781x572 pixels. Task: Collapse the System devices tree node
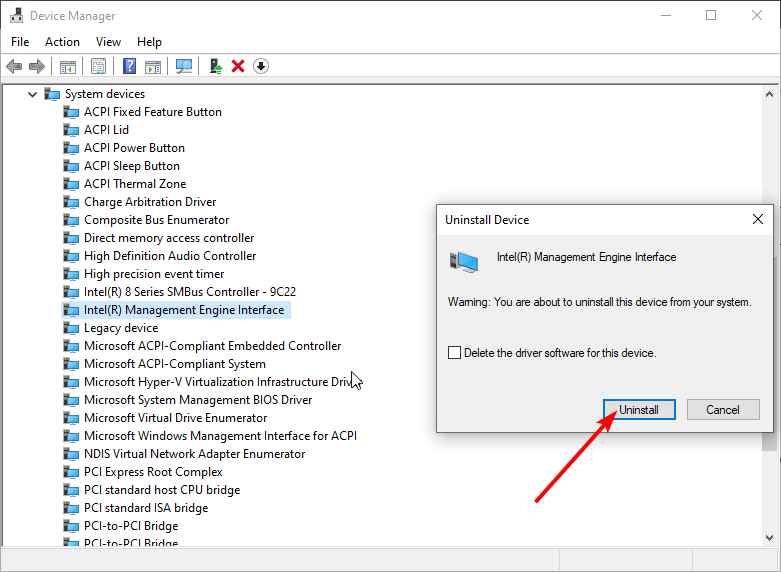pyautogui.click(x=32, y=94)
